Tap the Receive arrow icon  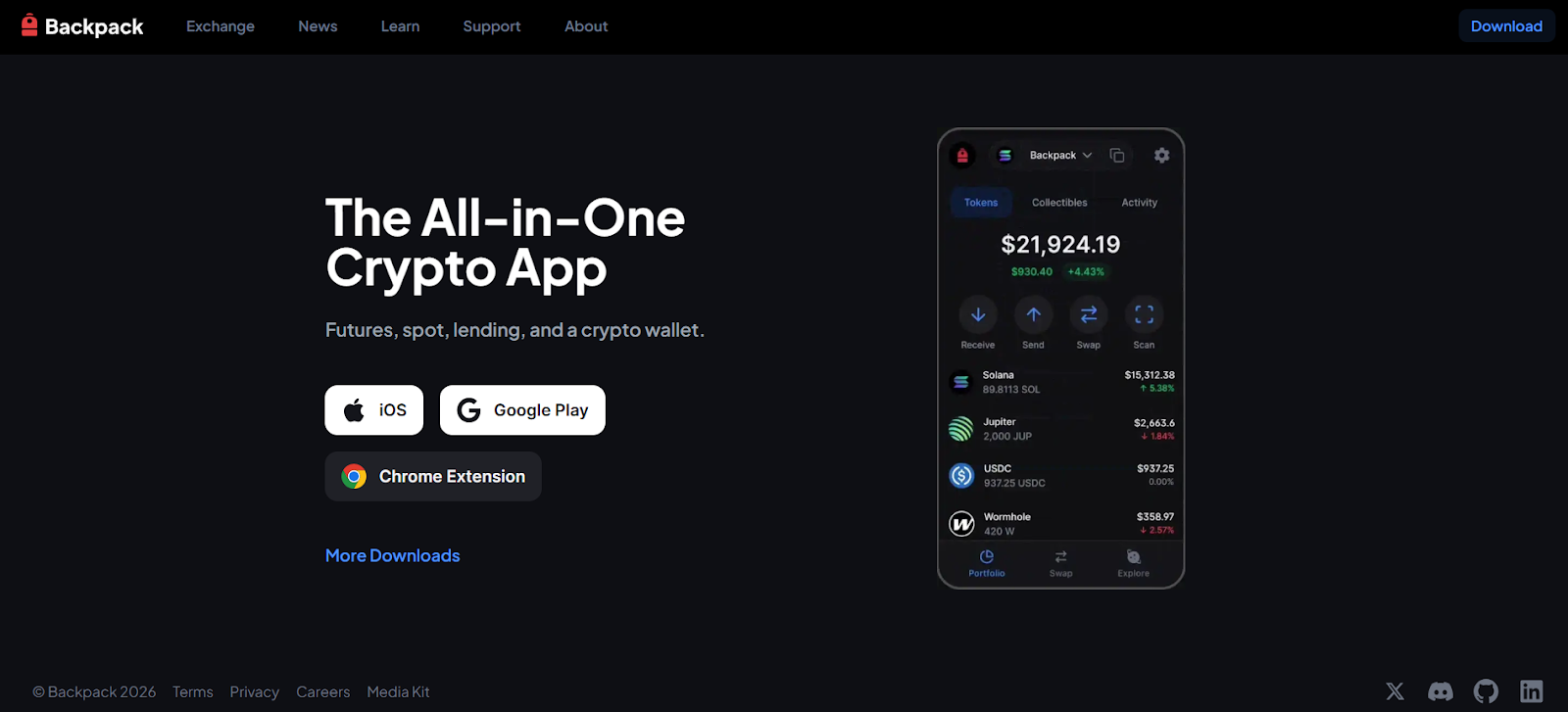(978, 314)
